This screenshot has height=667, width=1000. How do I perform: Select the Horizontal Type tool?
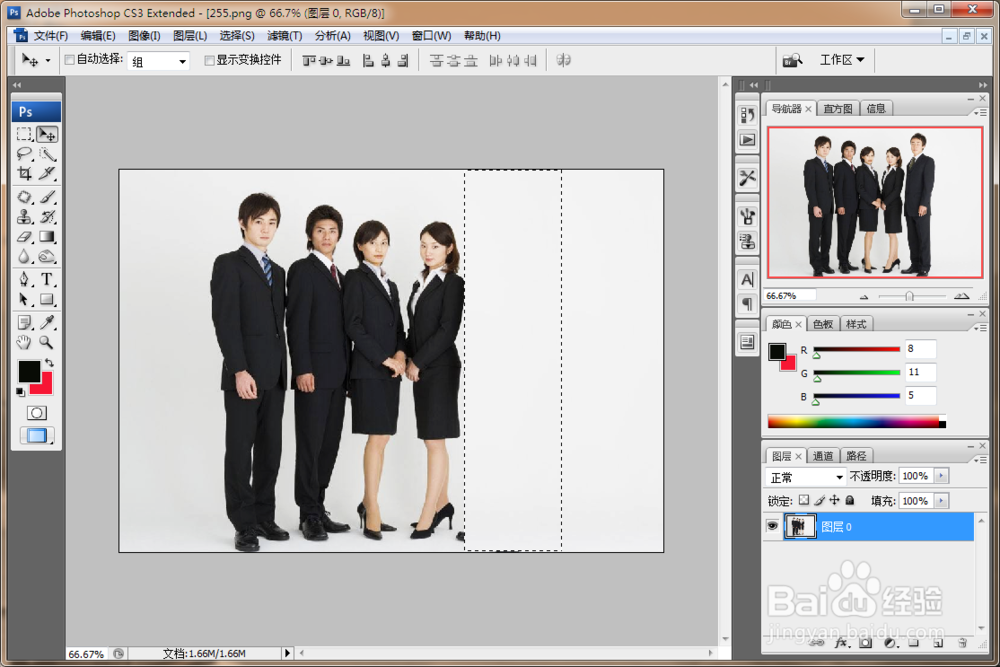(x=47, y=279)
